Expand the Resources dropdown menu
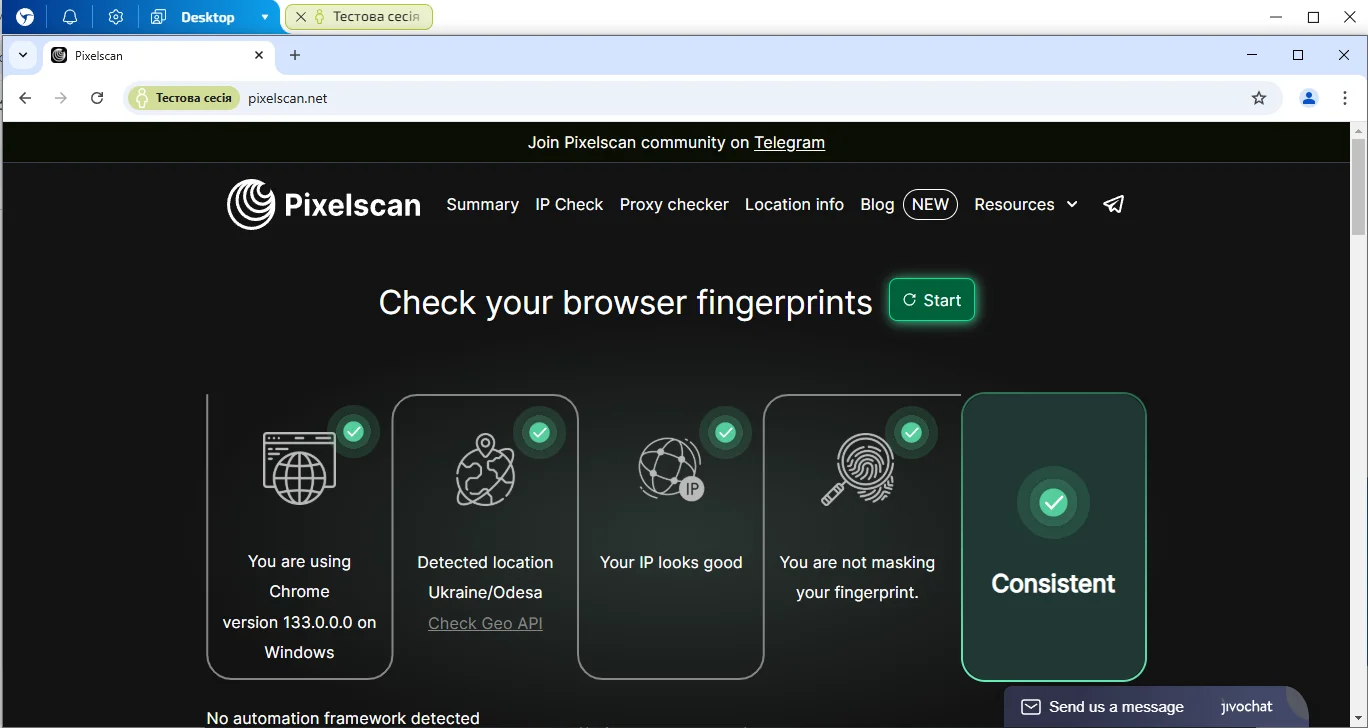Image resolution: width=1368 pixels, height=728 pixels. (1026, 204)
